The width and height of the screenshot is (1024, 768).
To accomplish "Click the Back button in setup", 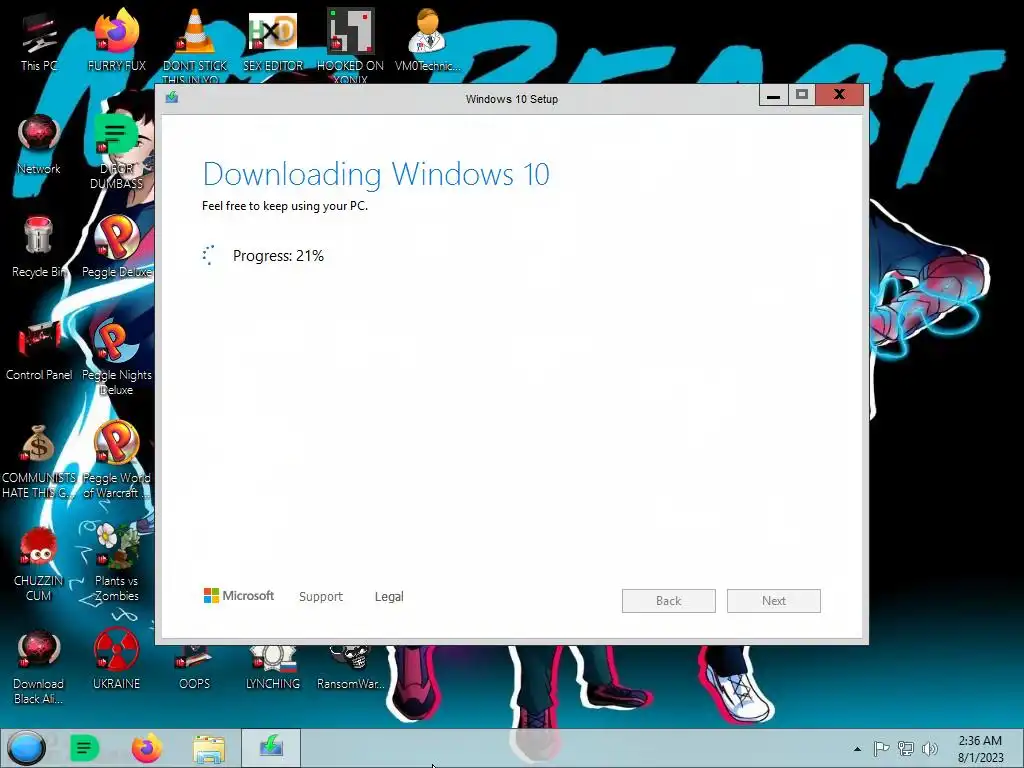I will coord(669,601).
